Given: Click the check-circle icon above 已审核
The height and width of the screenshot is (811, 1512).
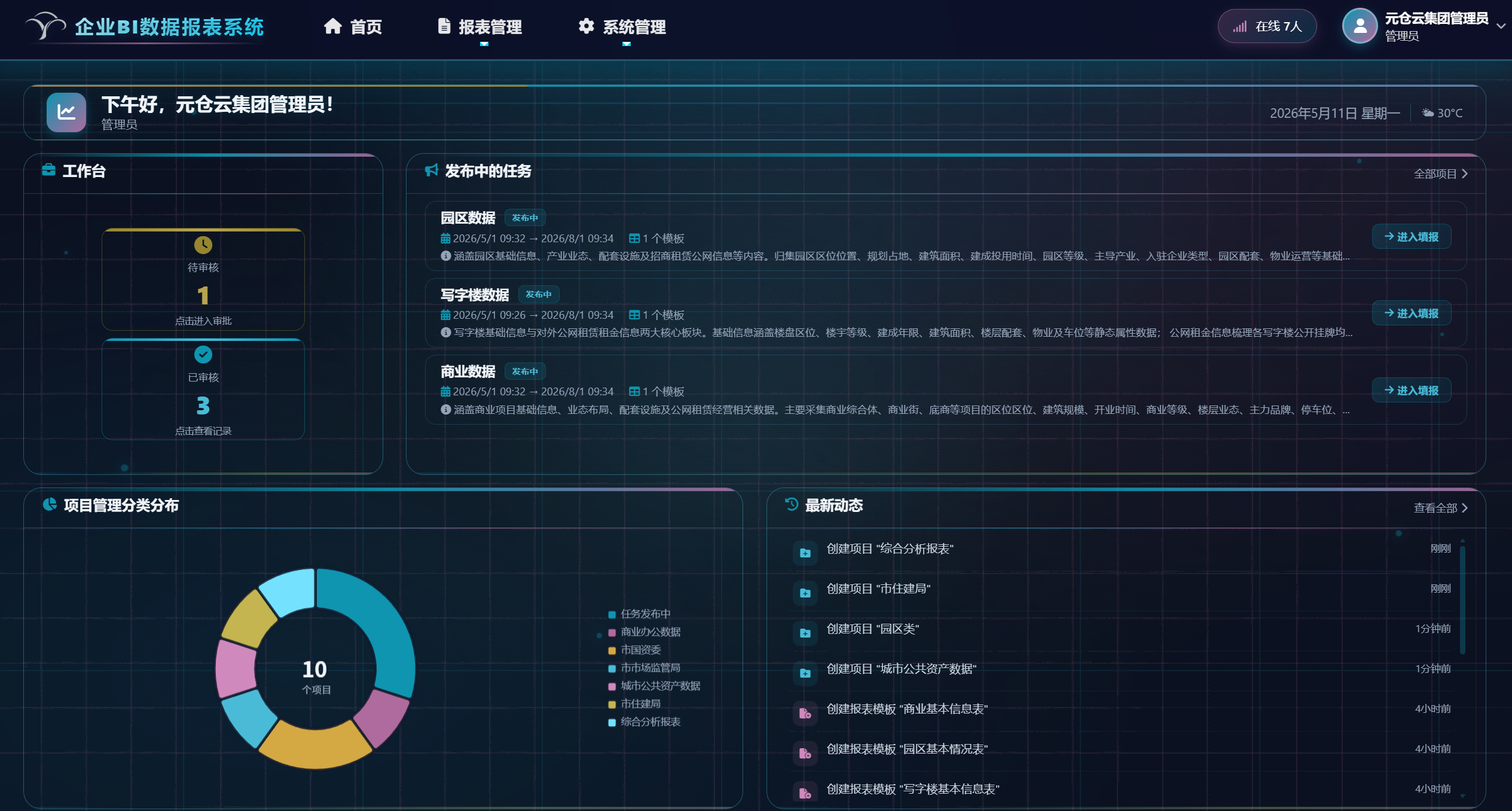Looking at the screenshot, I should (203, 355).
